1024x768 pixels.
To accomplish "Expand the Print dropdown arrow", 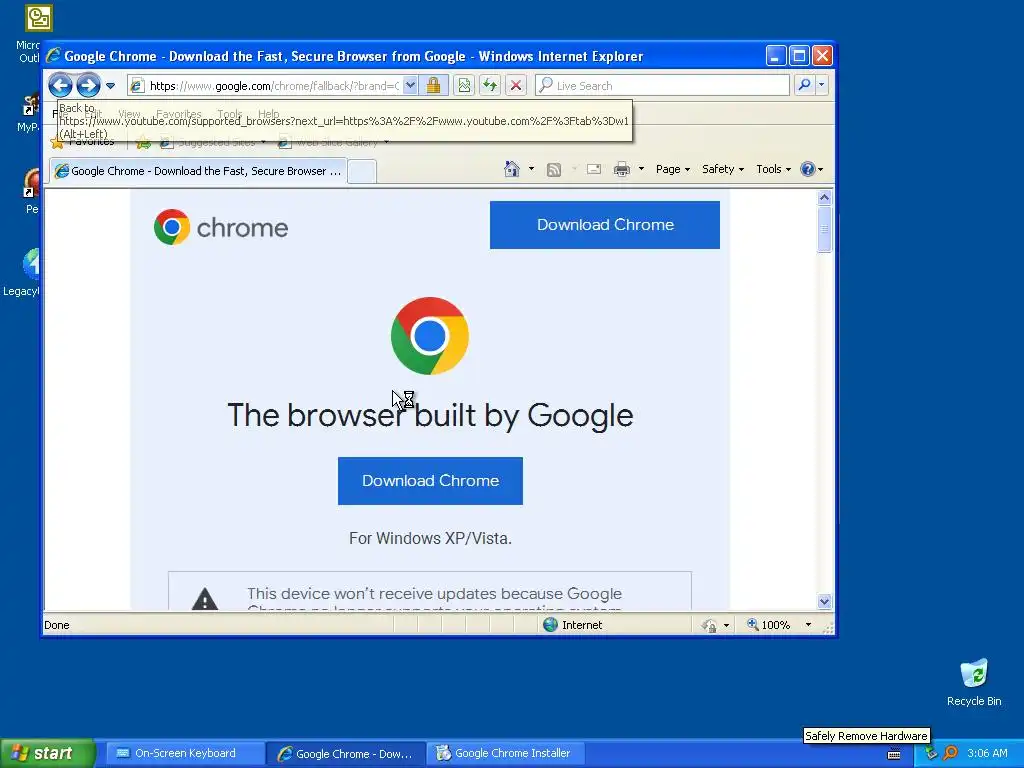I will tap(641, 169).
